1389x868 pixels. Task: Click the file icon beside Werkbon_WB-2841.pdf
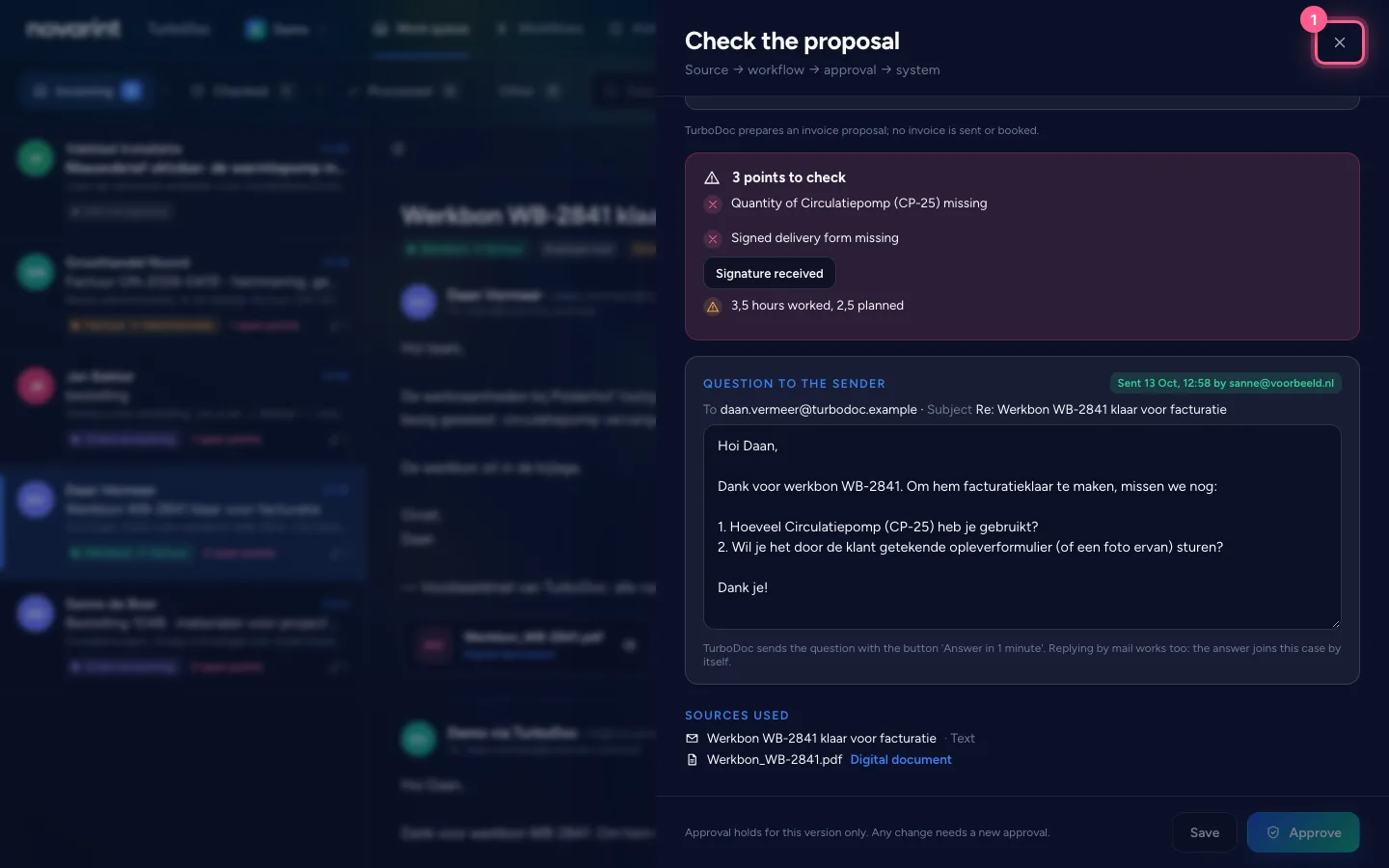(x=692, y=760)
